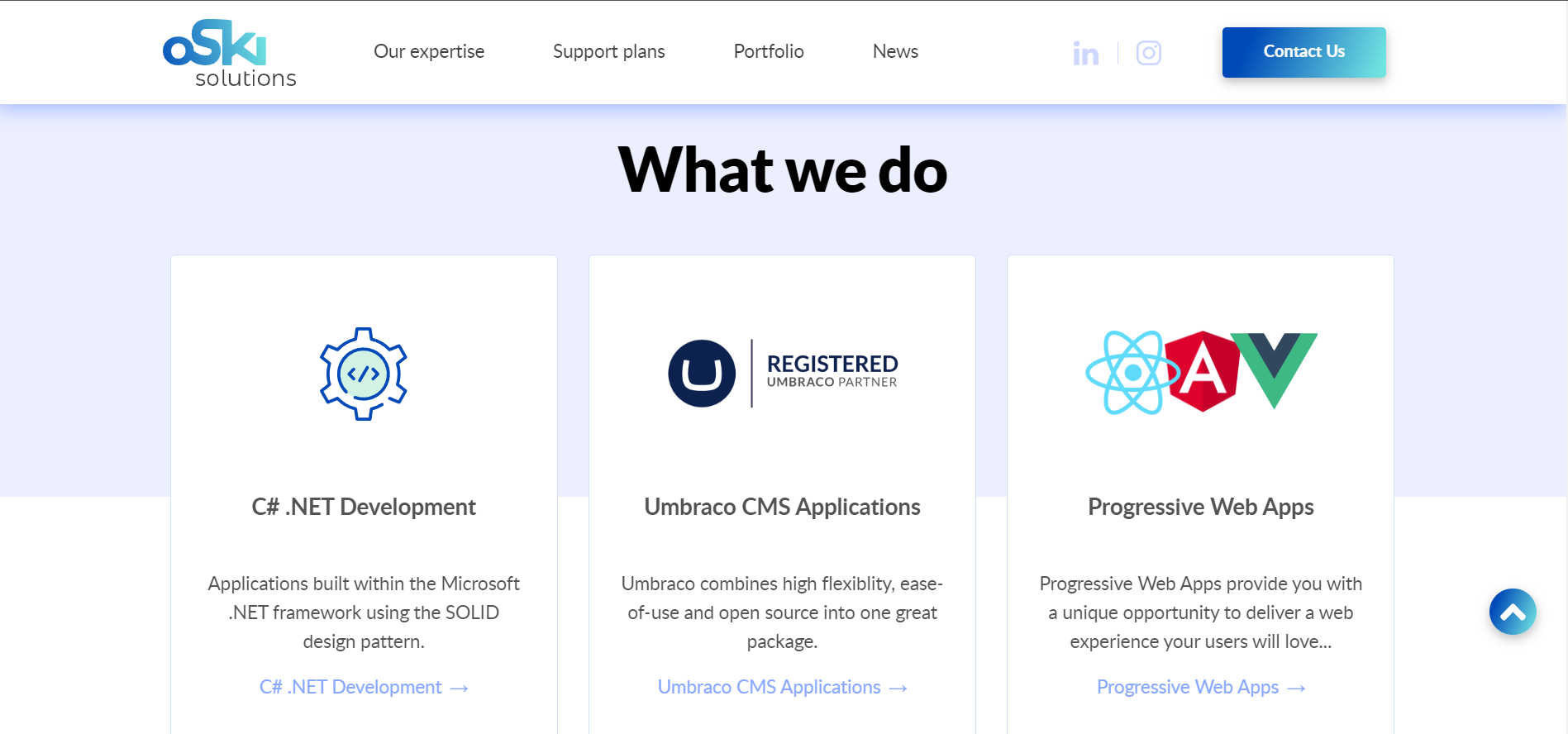Click arrow next to C# .NET Development link

pos(460,689)
